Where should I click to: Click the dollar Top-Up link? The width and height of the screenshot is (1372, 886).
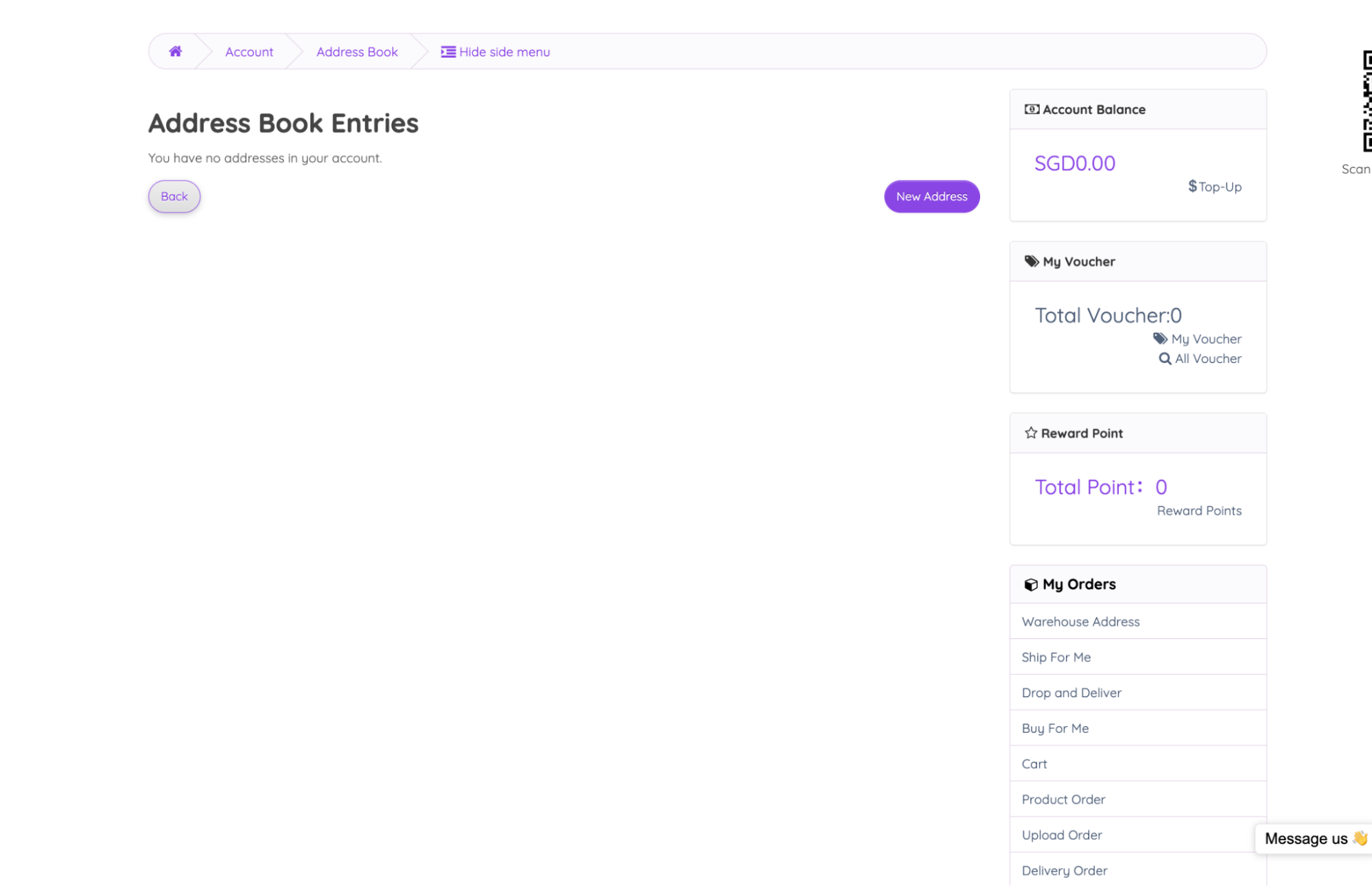coord(1215,187)
